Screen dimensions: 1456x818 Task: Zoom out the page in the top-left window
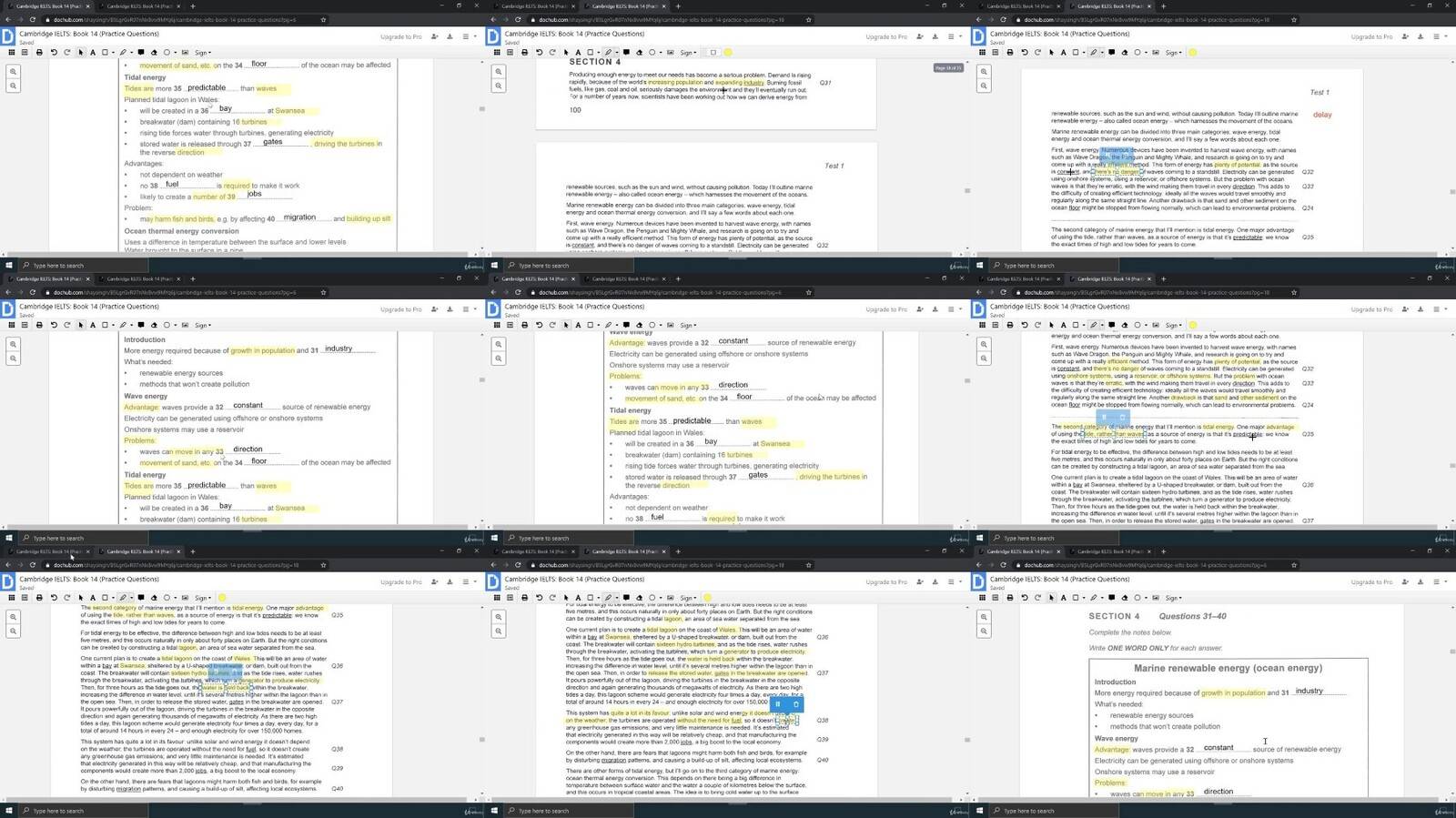point(13,86)
